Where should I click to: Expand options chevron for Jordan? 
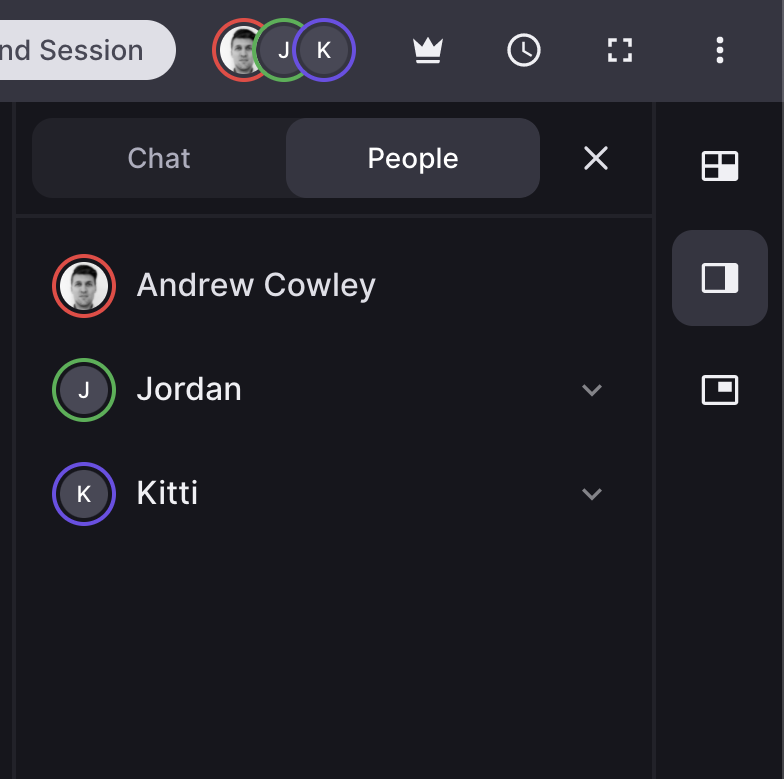[592, 390]
